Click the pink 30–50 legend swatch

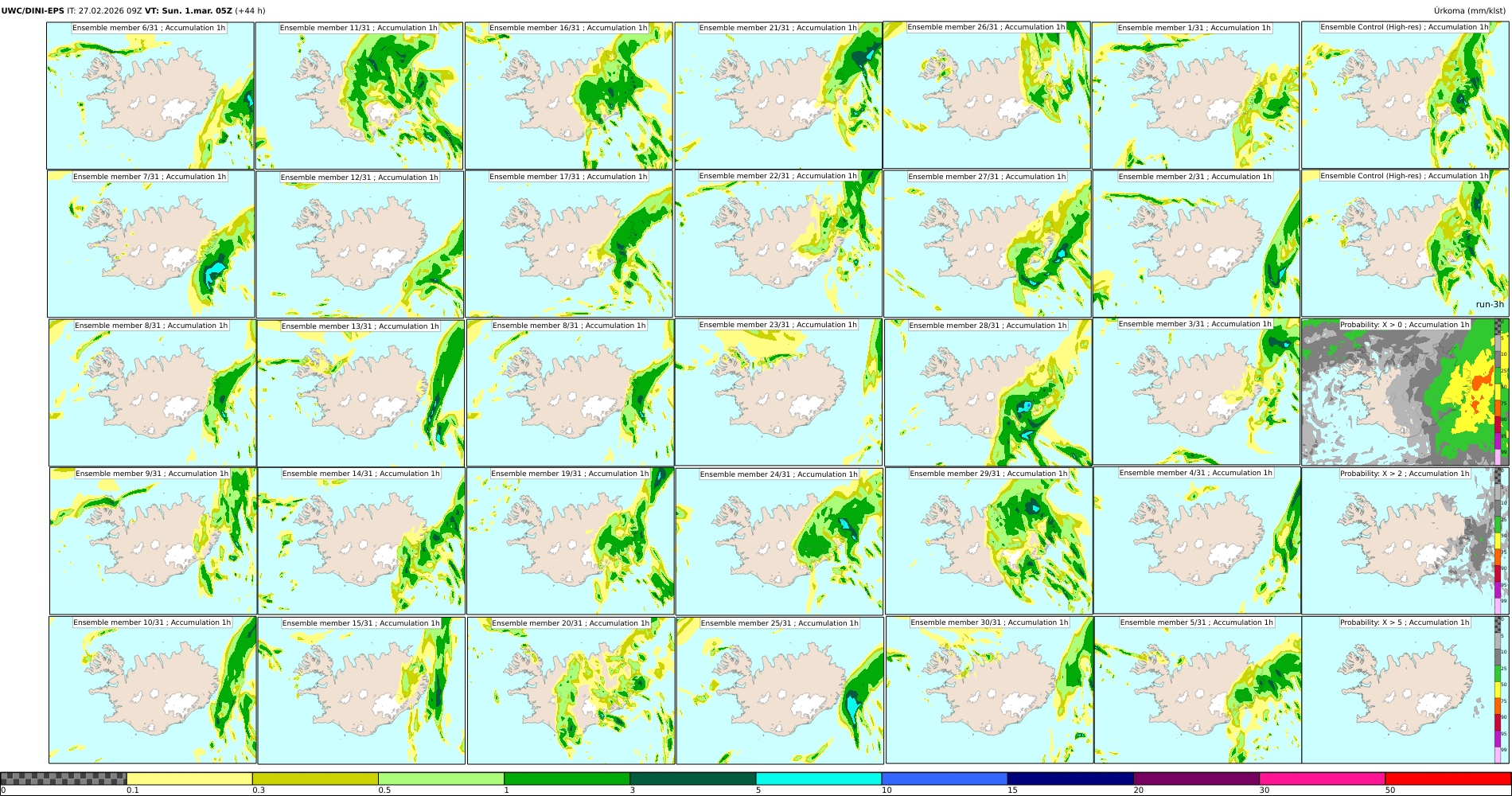coord(1322,778)
